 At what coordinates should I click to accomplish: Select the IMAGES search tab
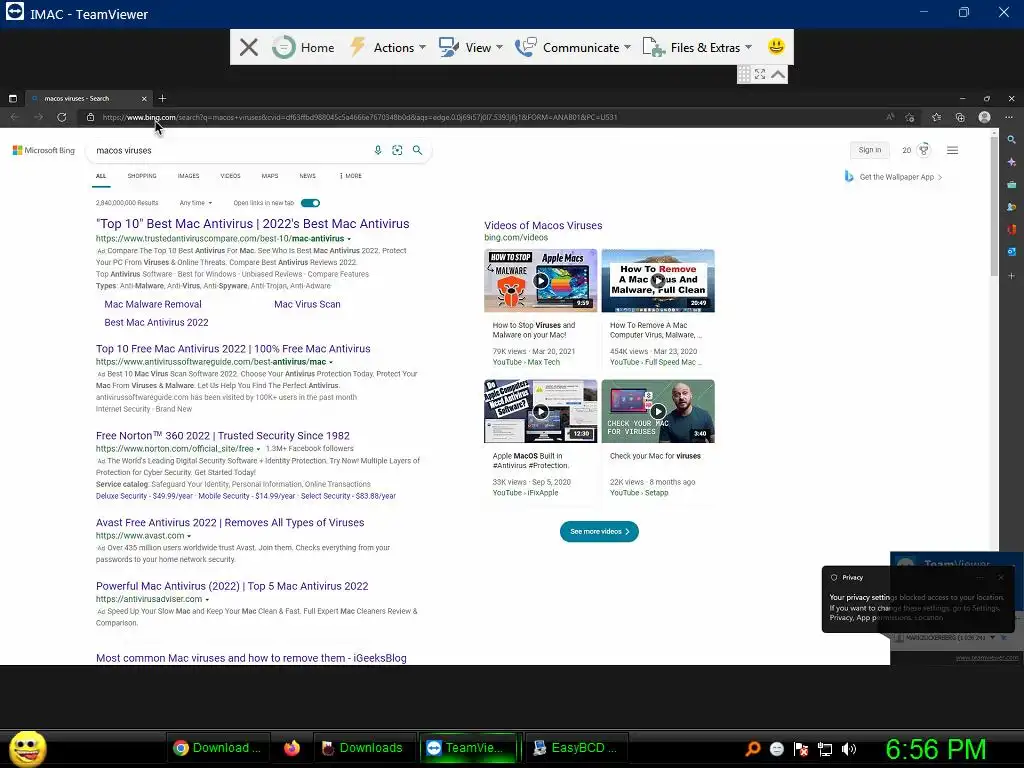tap(188, 176)
